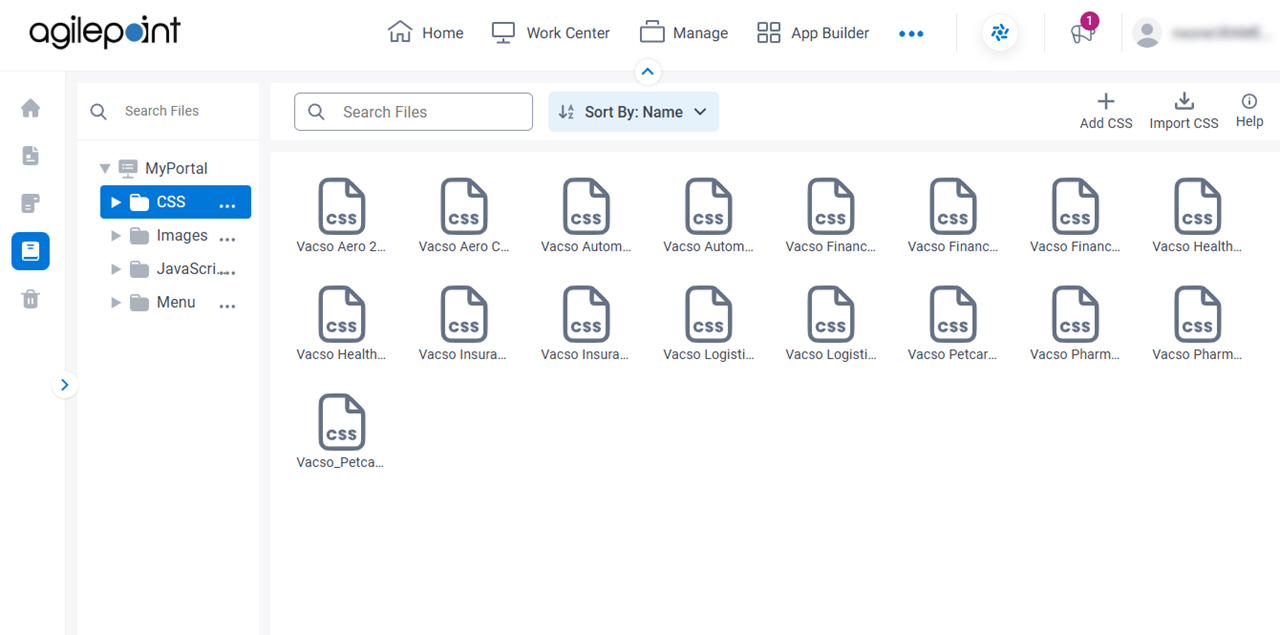Select the Vacso Petcar... CSS file
This screenshot has width=1280, height=635.
point(953,323)
